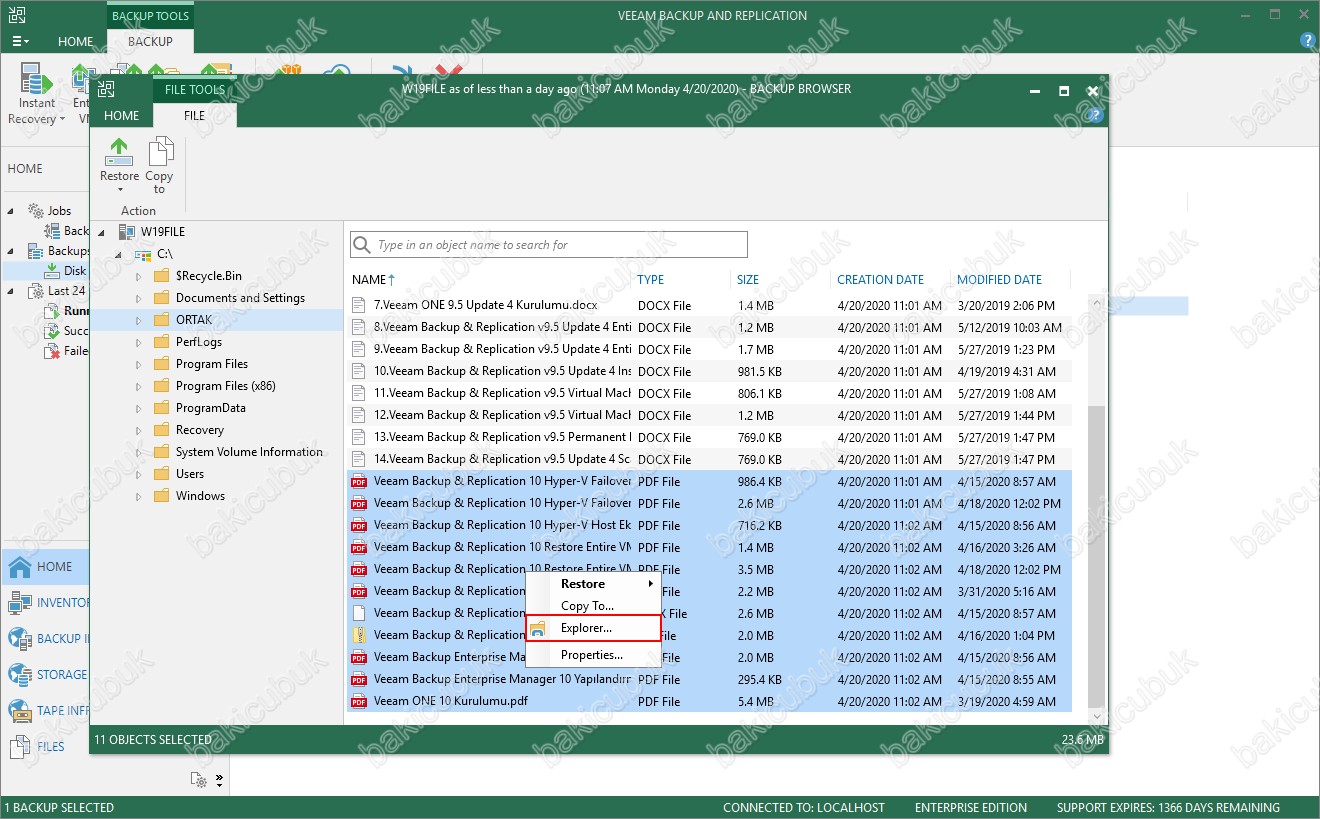Click the file list scrollbar down arrow
This screenshot has height=819, width=1320.
pos(1096,716)
